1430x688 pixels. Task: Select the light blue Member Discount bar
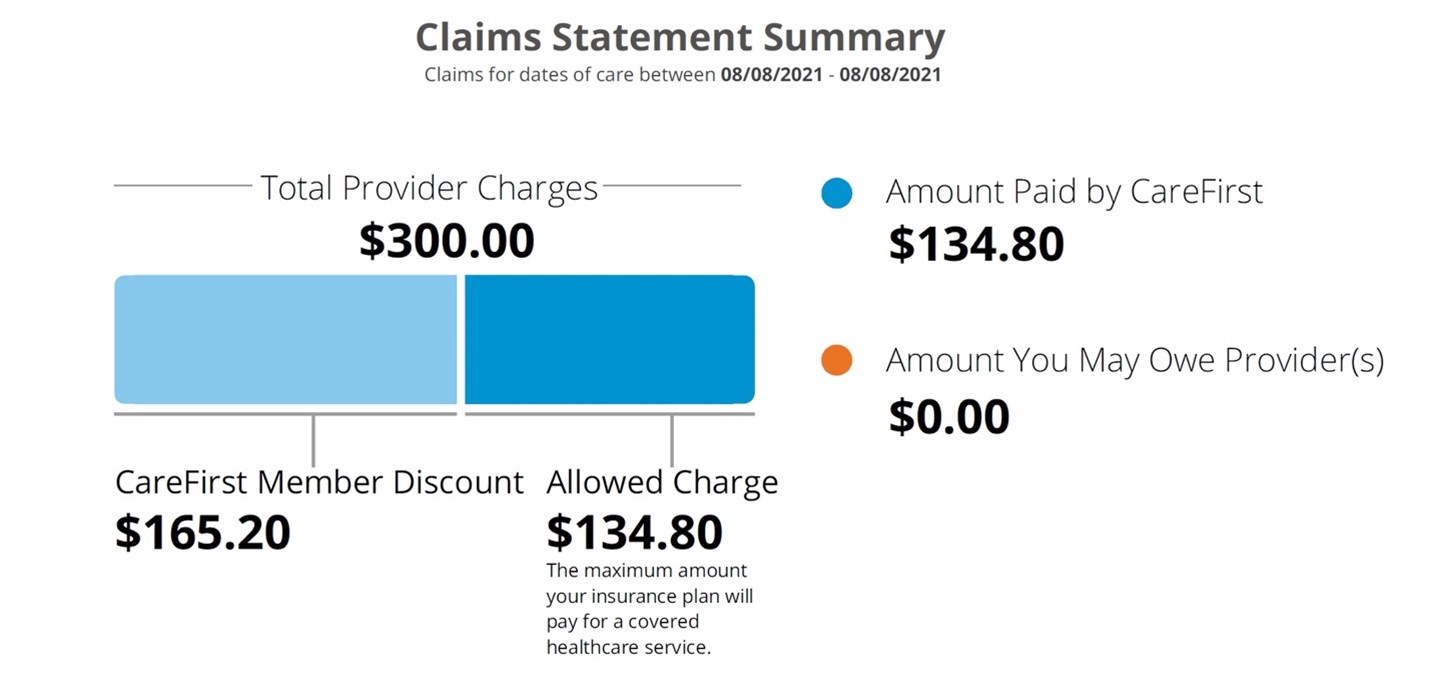pyautogui.click(x=285, y=339)
